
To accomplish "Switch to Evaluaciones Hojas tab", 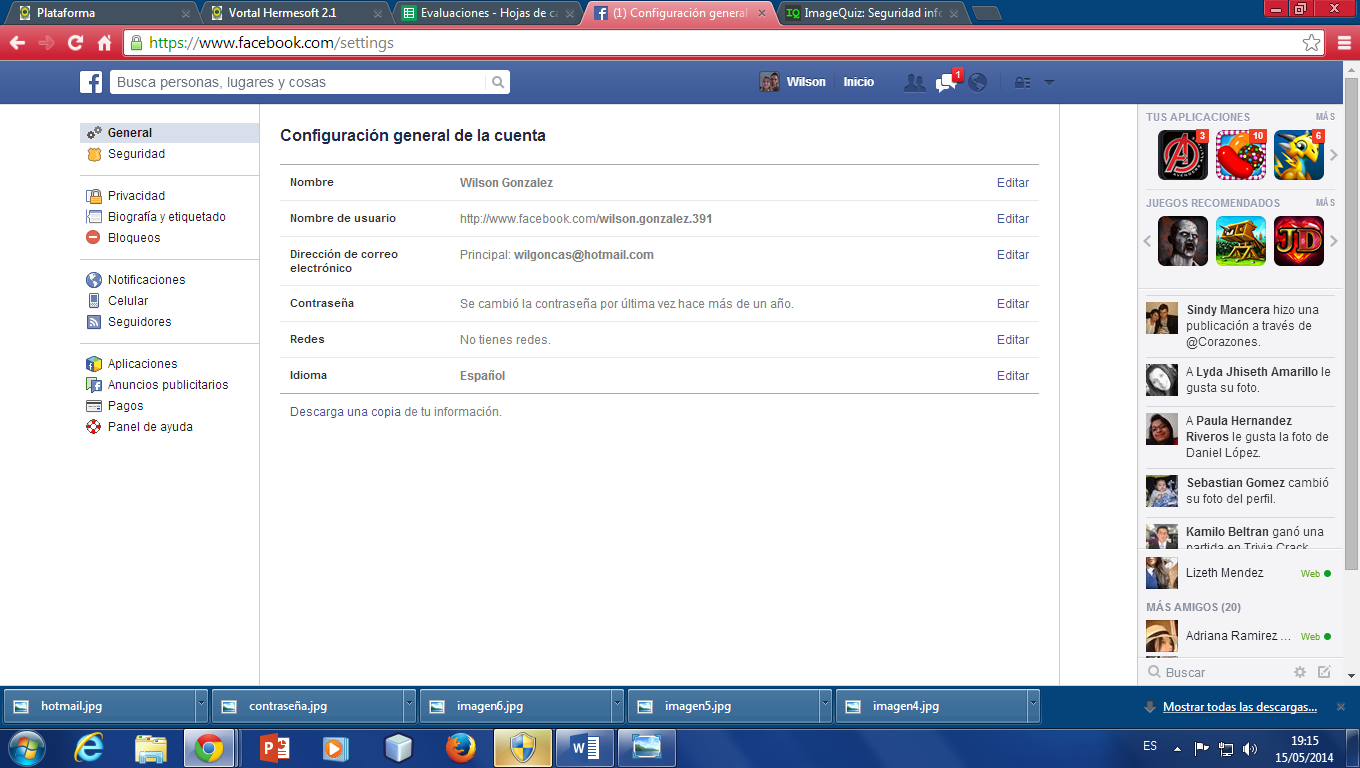I will click(x=487, y=13).
